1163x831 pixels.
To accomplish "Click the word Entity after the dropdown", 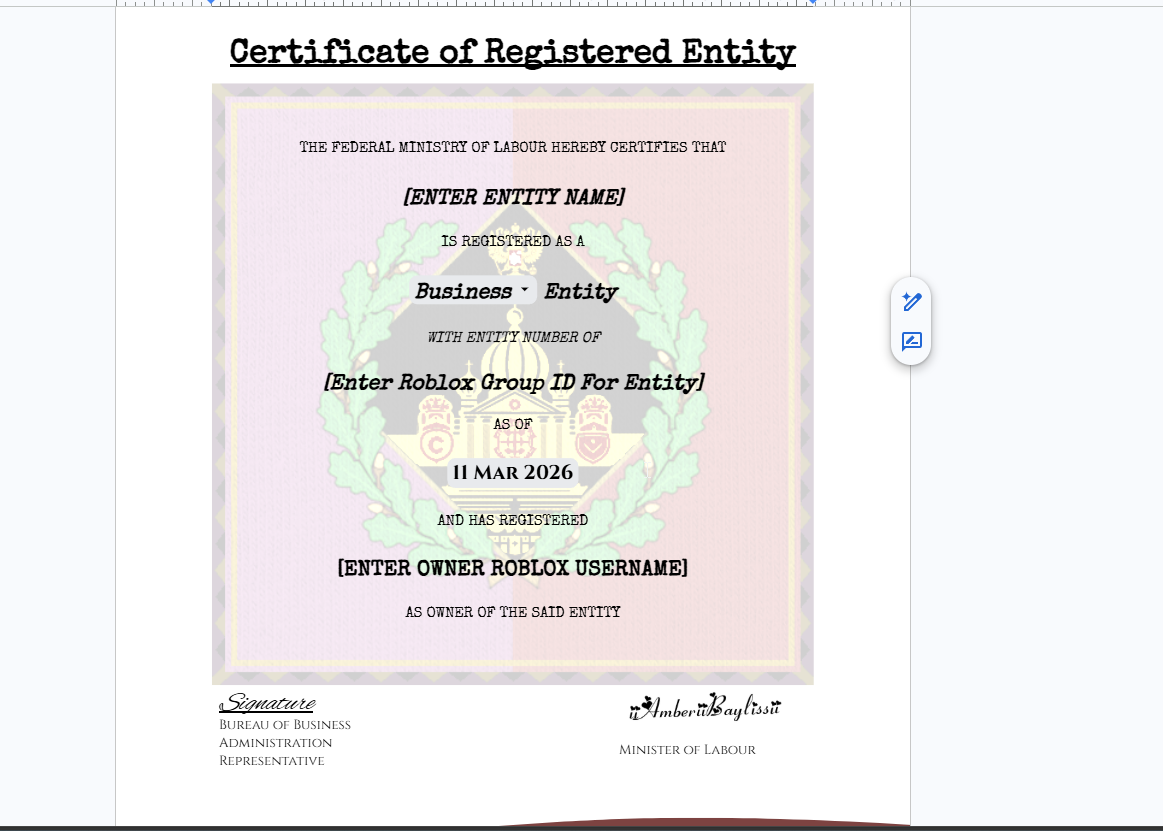I will 581,292.
